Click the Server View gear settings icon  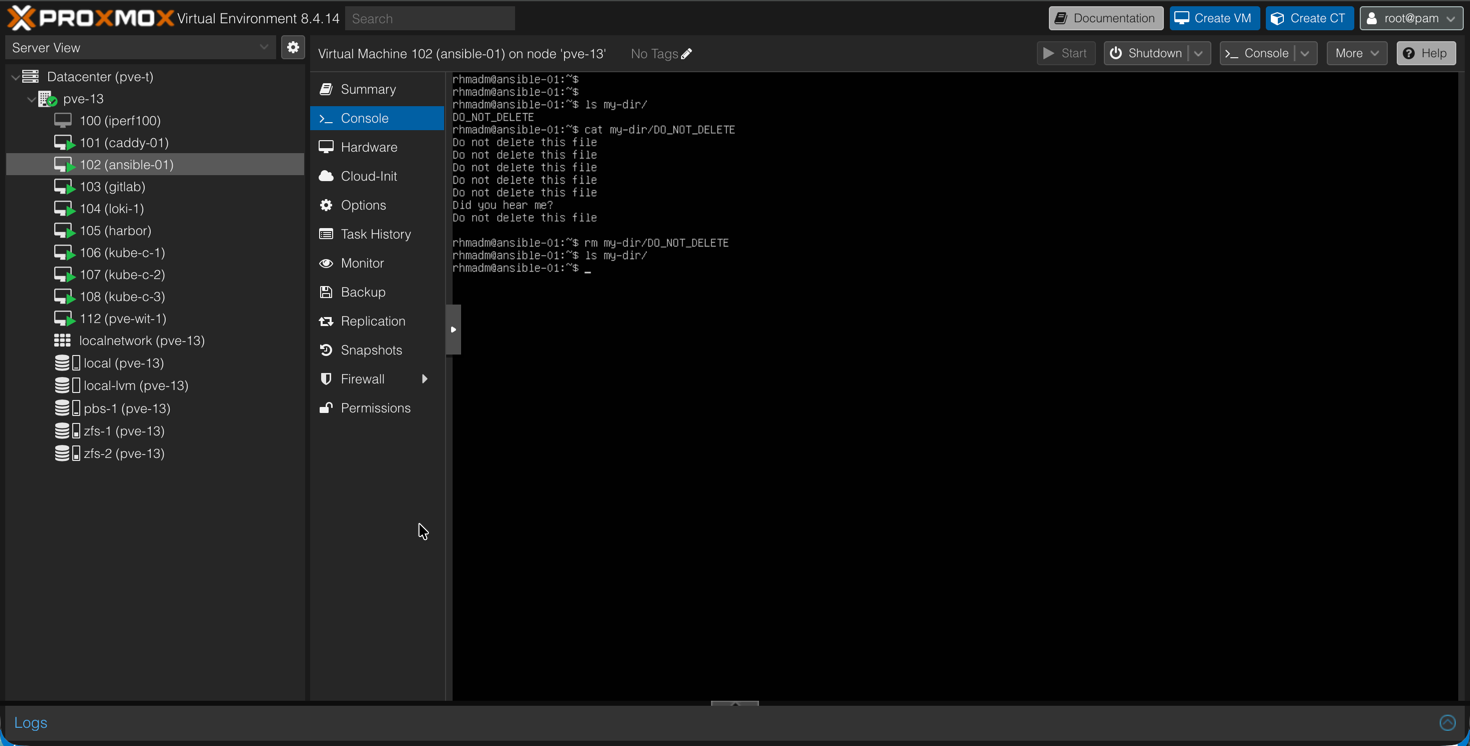293,47
